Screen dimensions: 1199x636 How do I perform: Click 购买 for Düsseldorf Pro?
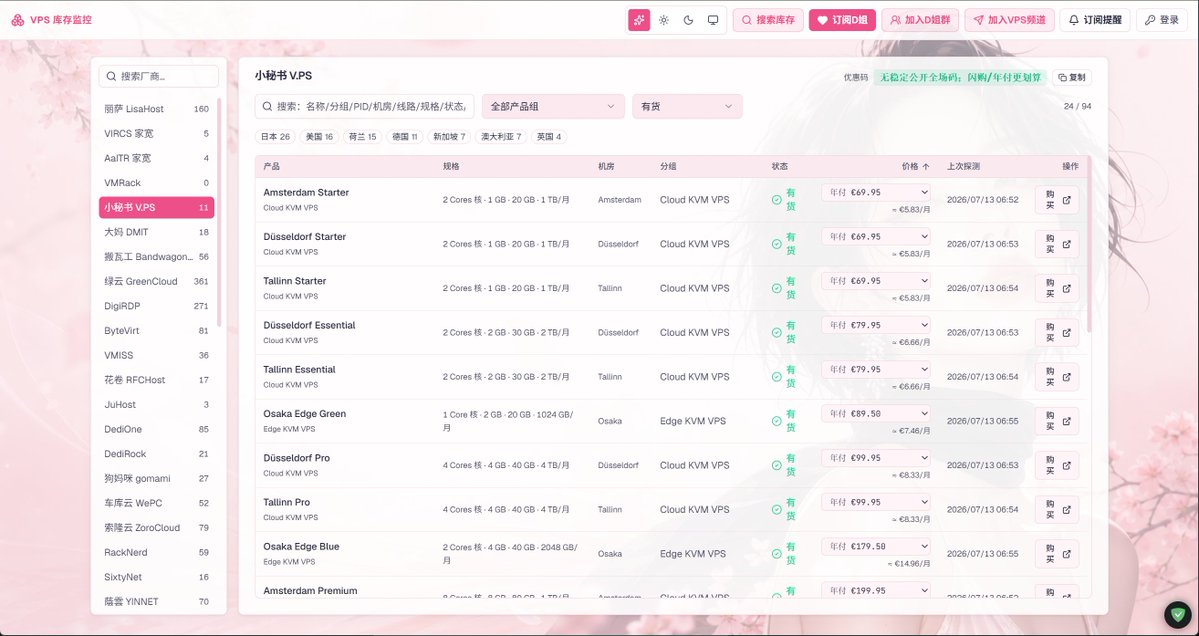[1057, 466]
